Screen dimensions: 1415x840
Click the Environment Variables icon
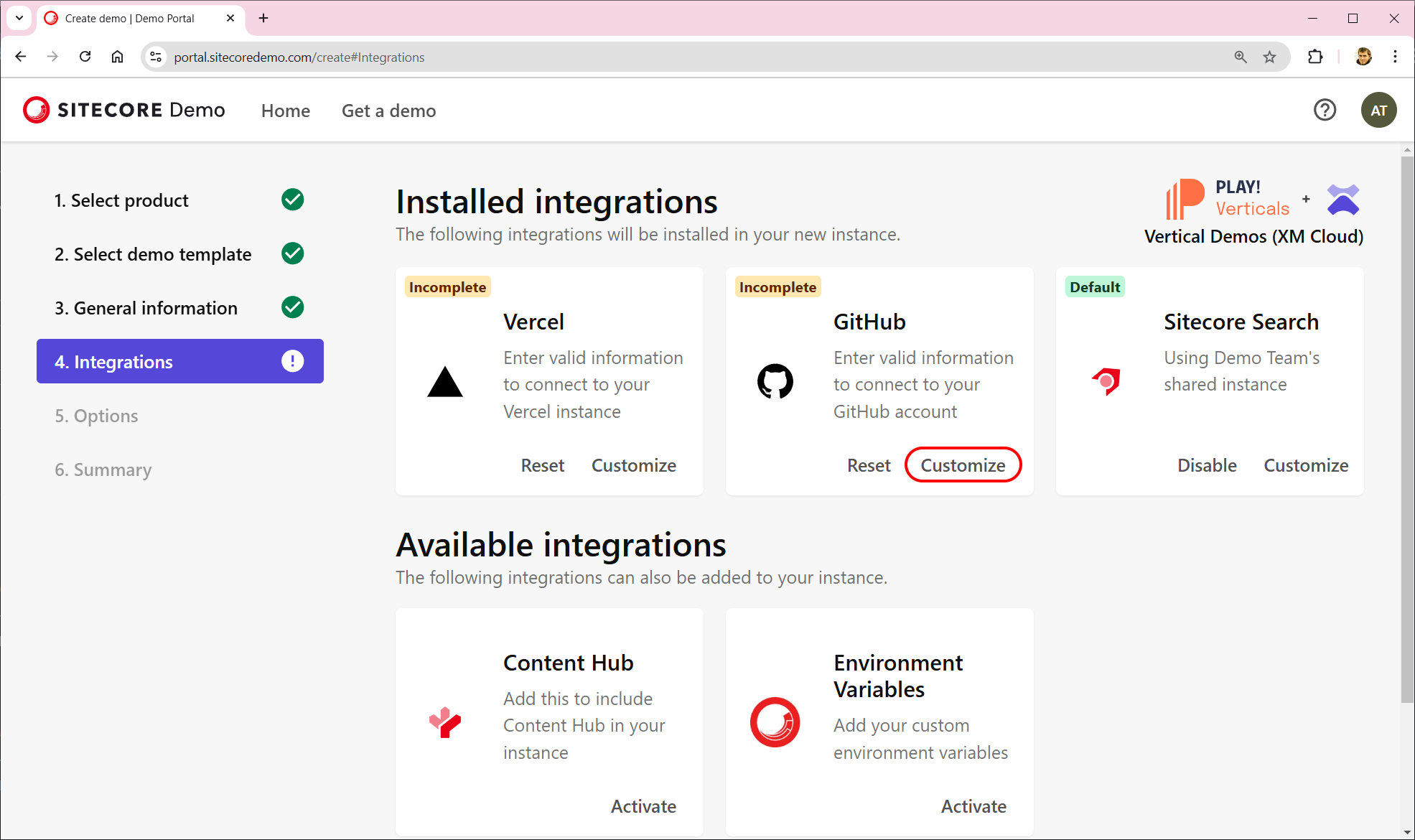point(775,723)
